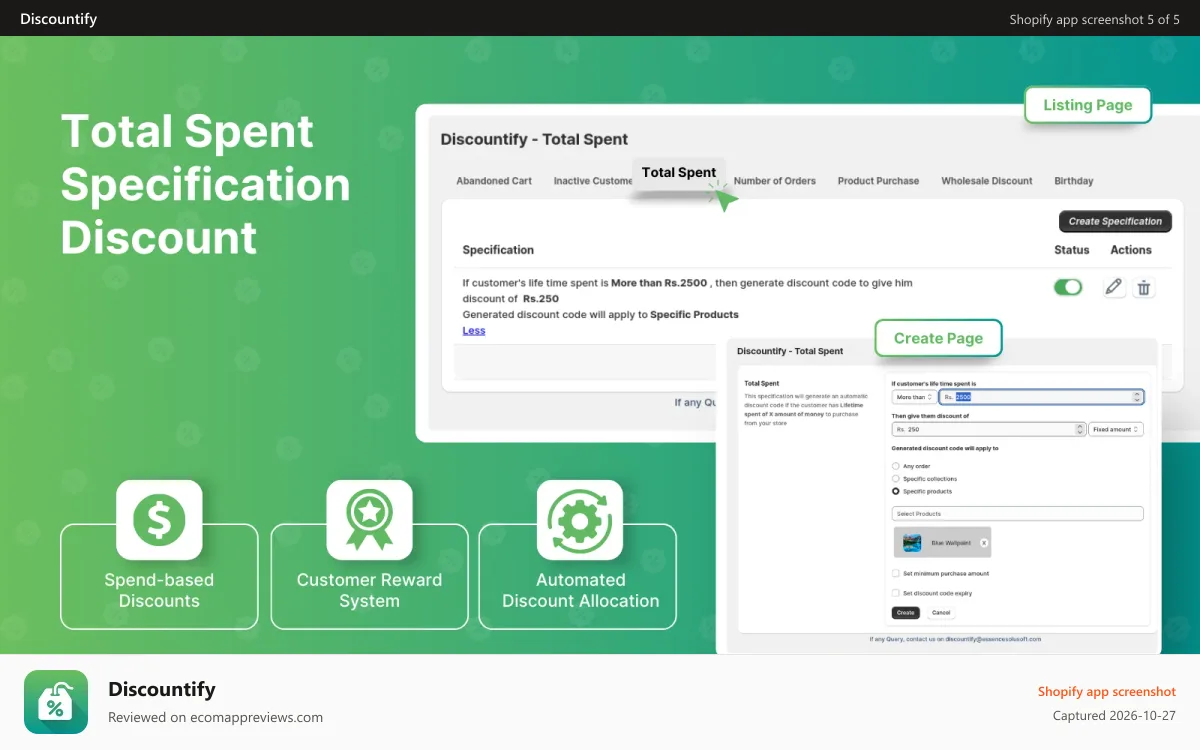Click the Blue Wallpaint product thumbnail
1200x750 pixels.
pyautogui.click(x=912, y=543)
